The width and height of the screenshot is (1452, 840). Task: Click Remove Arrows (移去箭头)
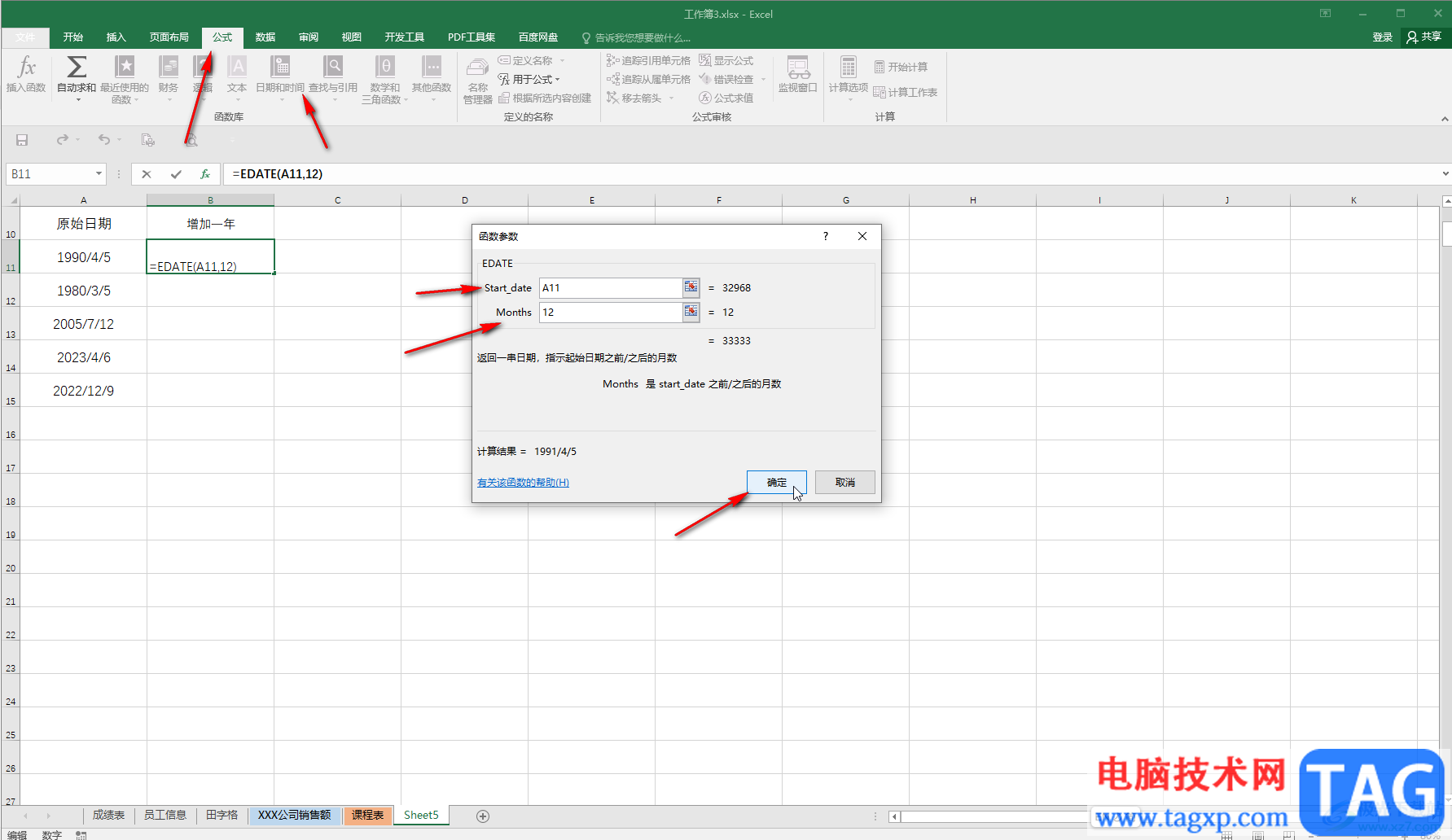(634, 98)
